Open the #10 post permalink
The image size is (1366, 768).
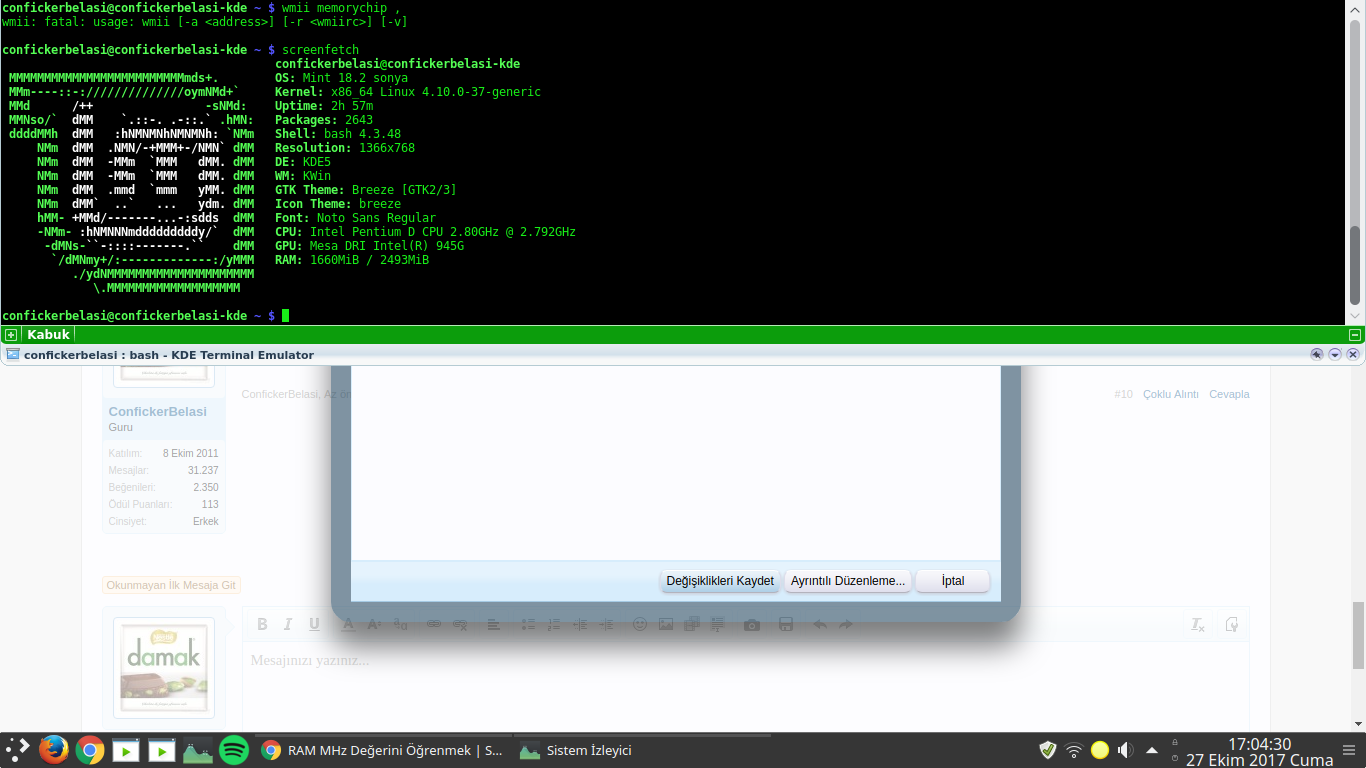tap(1123, 394)
